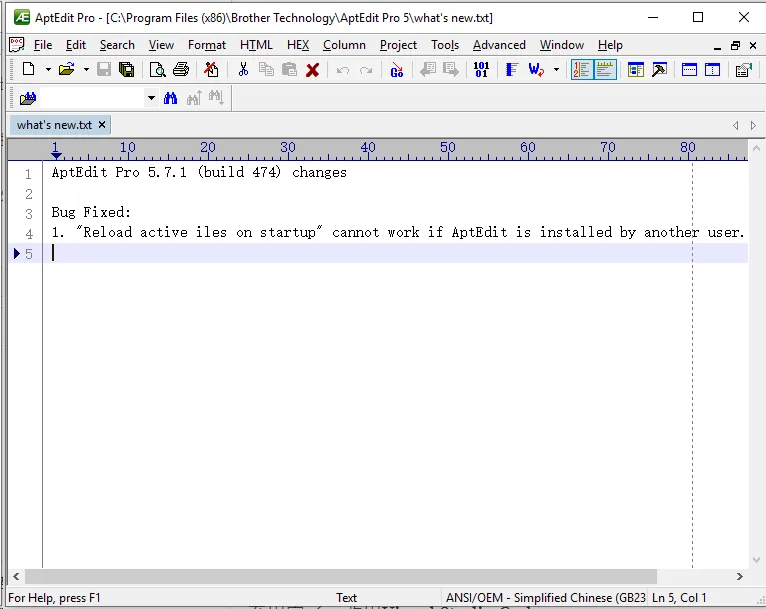
Task: Expand the Word Wrap dropdown arrow
Action: pos(556,69)
